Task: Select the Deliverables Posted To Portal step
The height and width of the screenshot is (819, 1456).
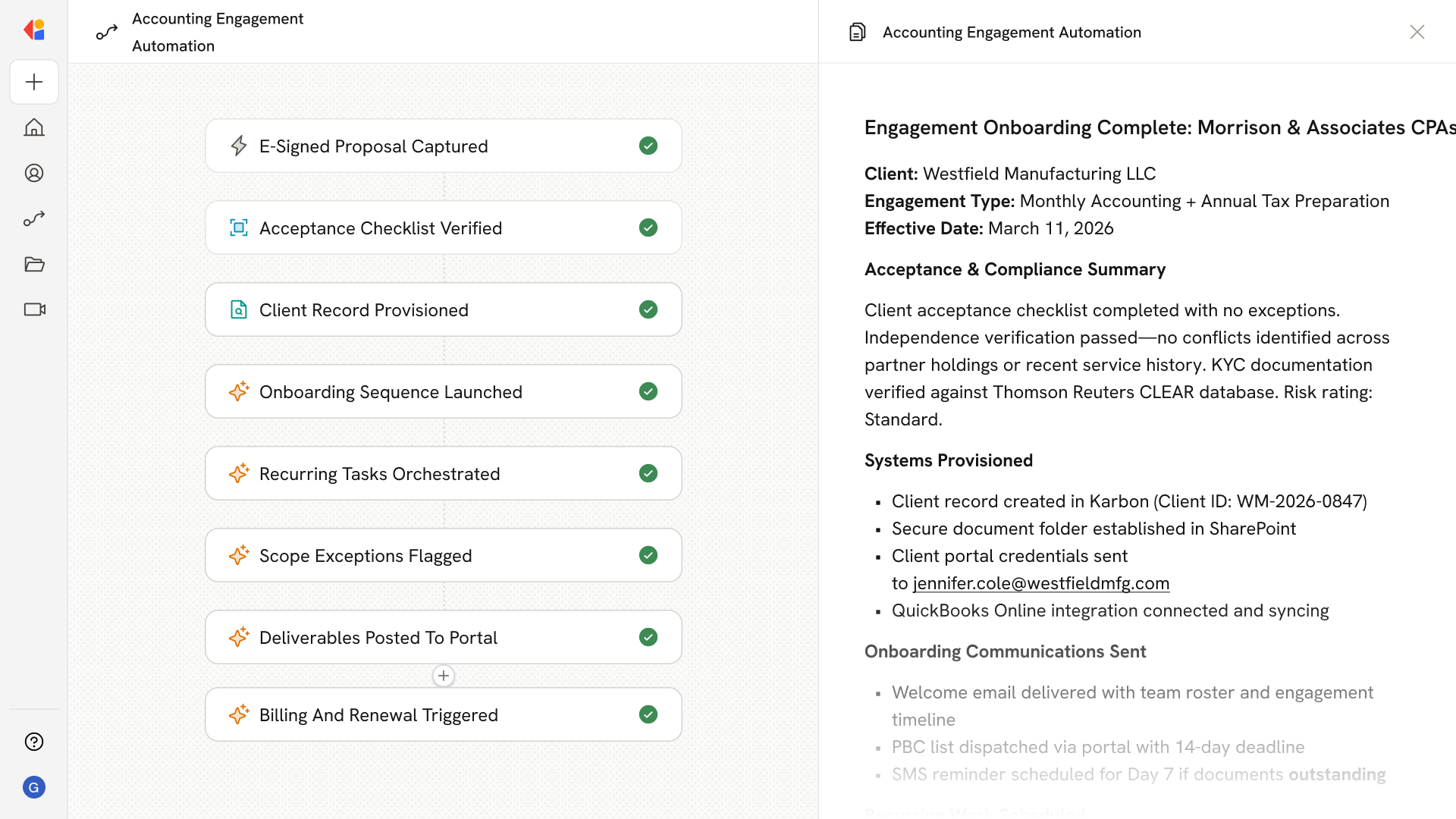Action: [378, 638]
